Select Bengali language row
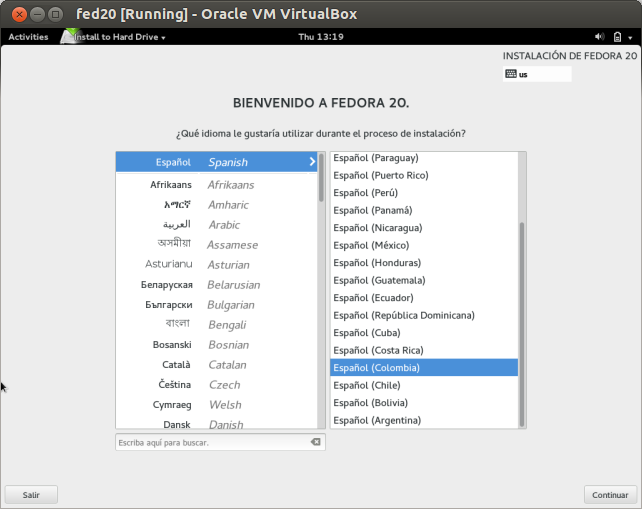The image size is (642, 509). (217, 325)
